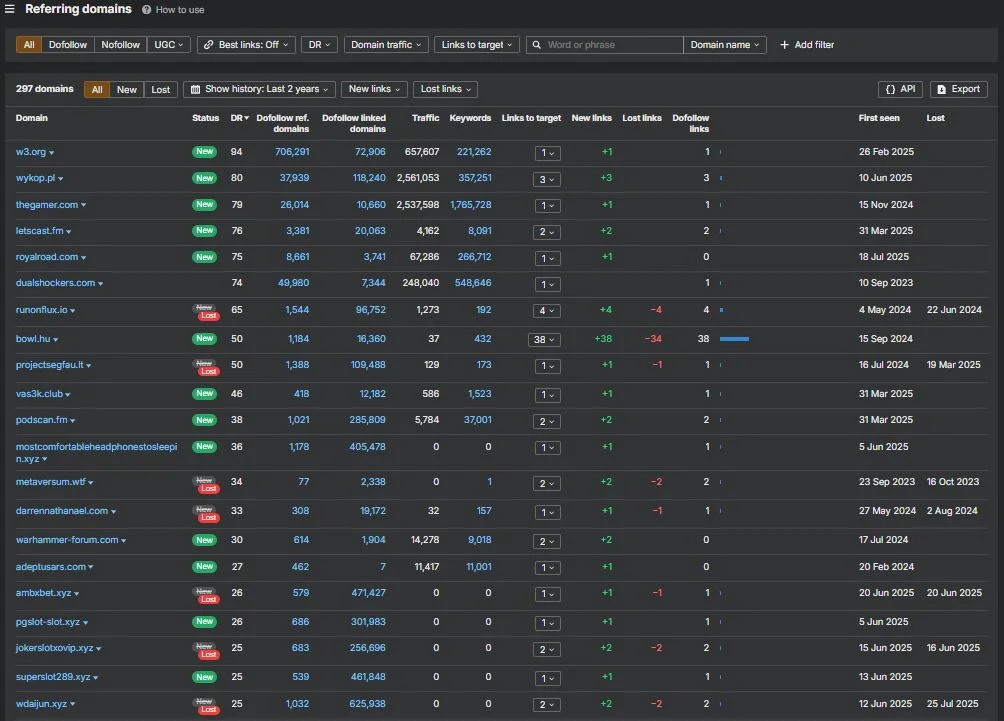Click the Export button
Image resolution: width=1004 pixels, height=721 pixels.
(x=959, y=89)
